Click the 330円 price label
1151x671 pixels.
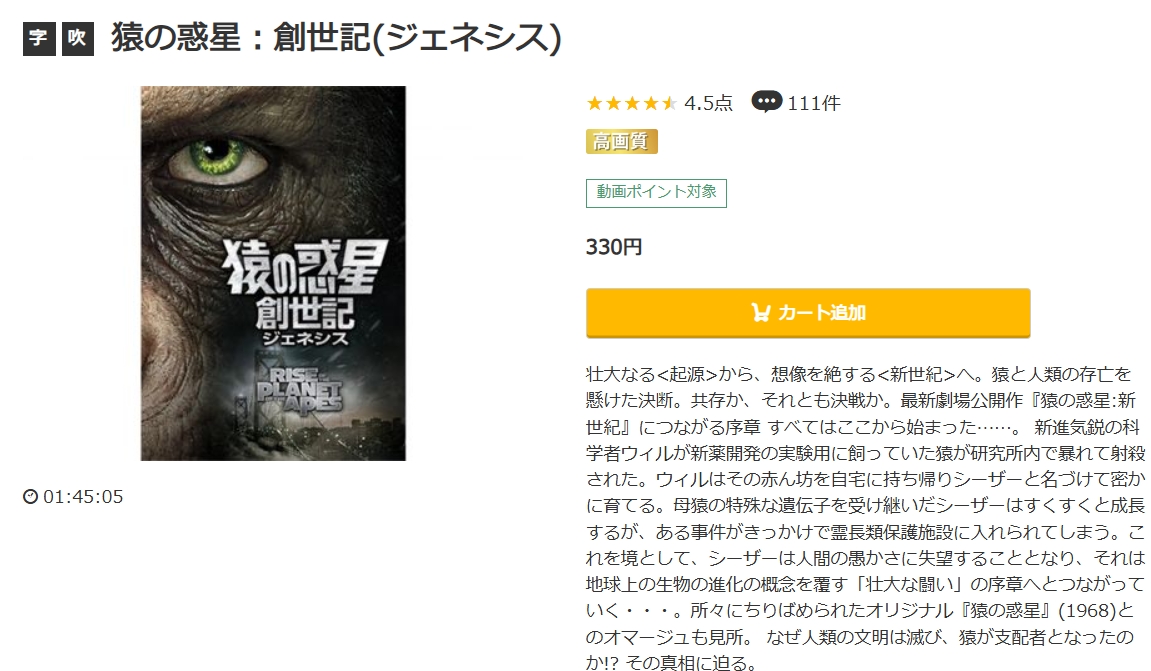coord(614,247)
